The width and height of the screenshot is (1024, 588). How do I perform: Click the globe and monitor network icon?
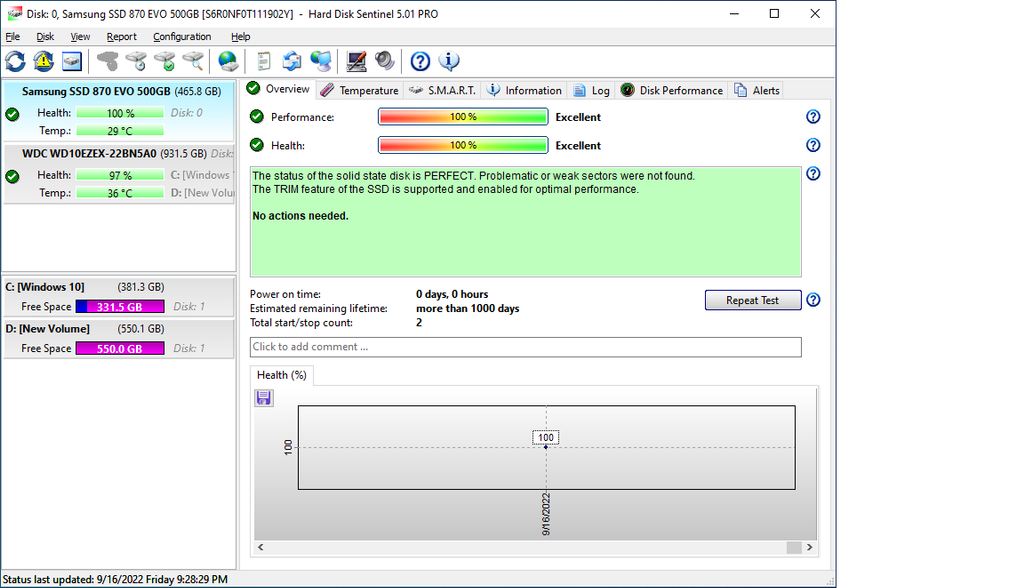point(321,61)
